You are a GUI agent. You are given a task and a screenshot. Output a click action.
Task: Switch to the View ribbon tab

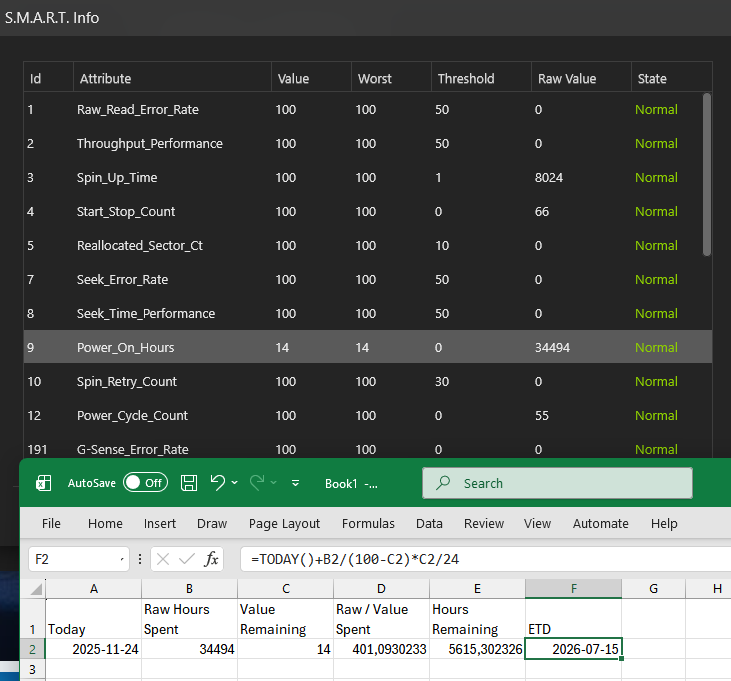(538, 523)
